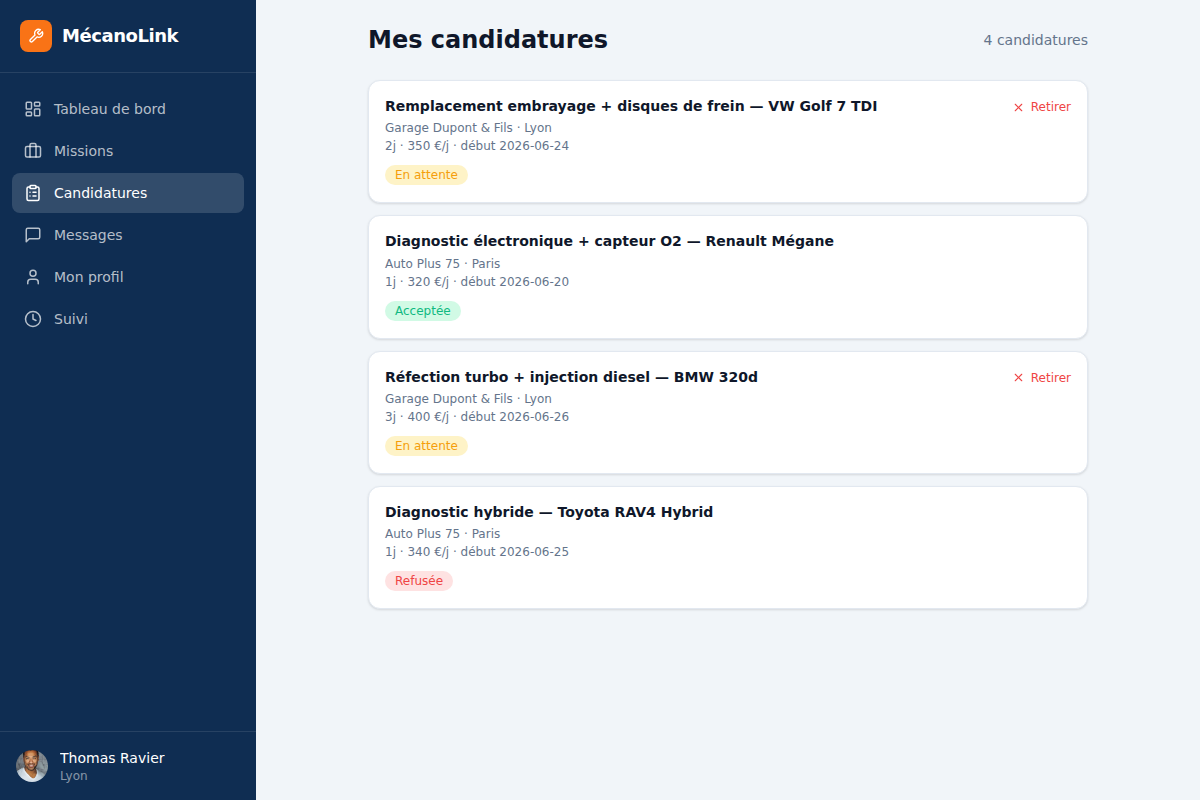Image resolution: width=1200 pixels, height=800 pixels.
Task: Click the Tableau de bord grid icon
Action: tap(33, 109)
